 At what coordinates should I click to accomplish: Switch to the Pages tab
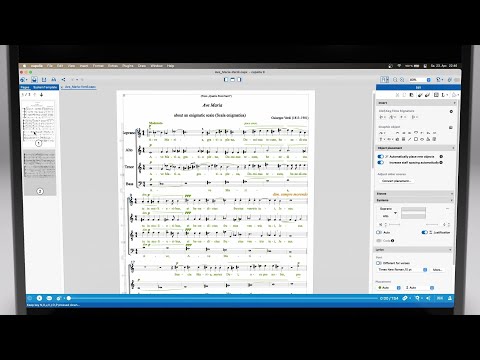pyautogui.click(x=25, y=87)
